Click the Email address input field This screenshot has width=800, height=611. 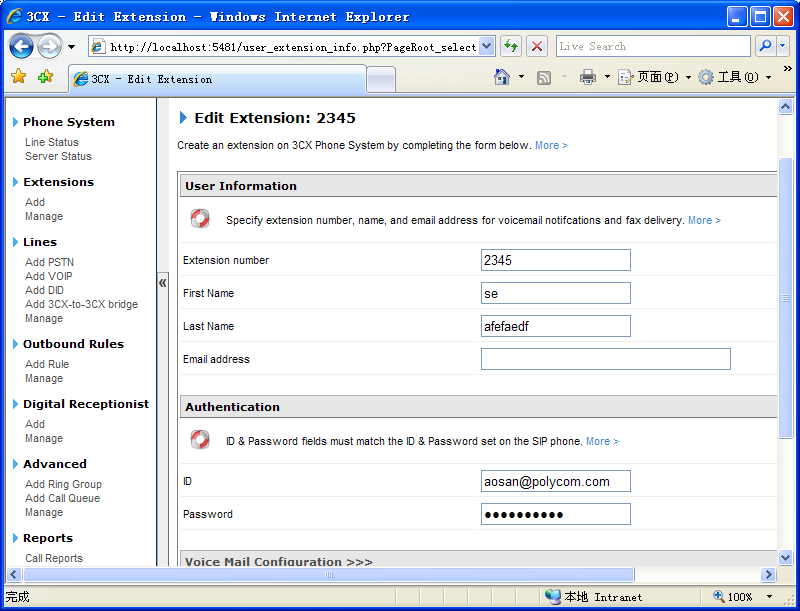tap(605, 359)
